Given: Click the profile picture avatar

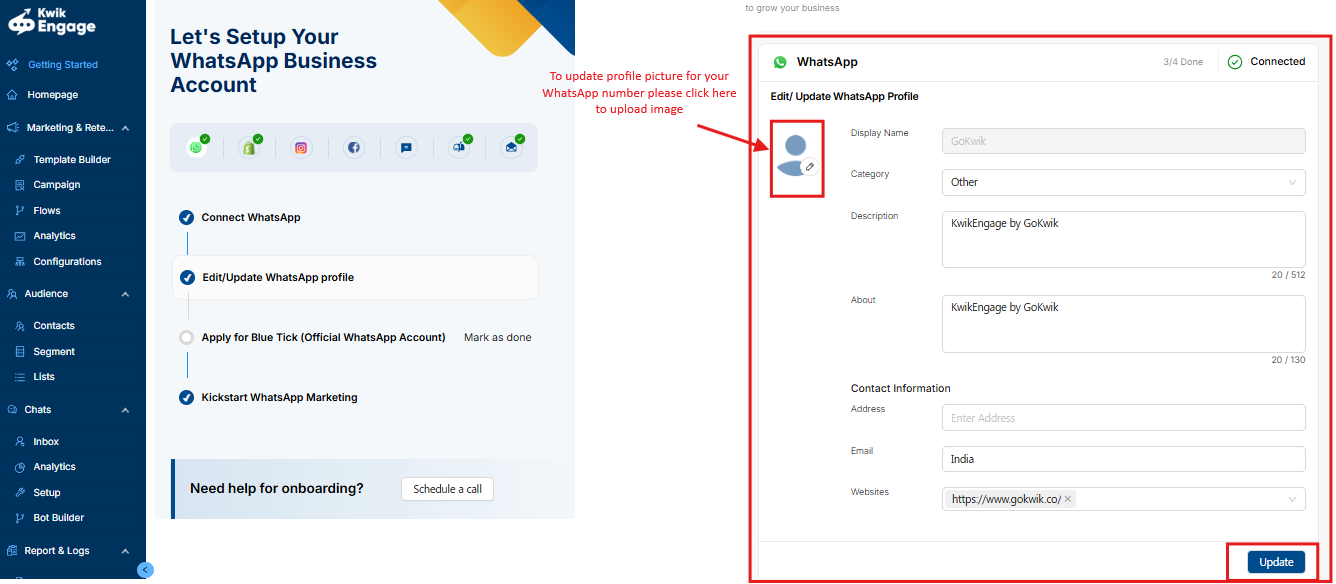Looking at the screenshot, I should point(795,156).
